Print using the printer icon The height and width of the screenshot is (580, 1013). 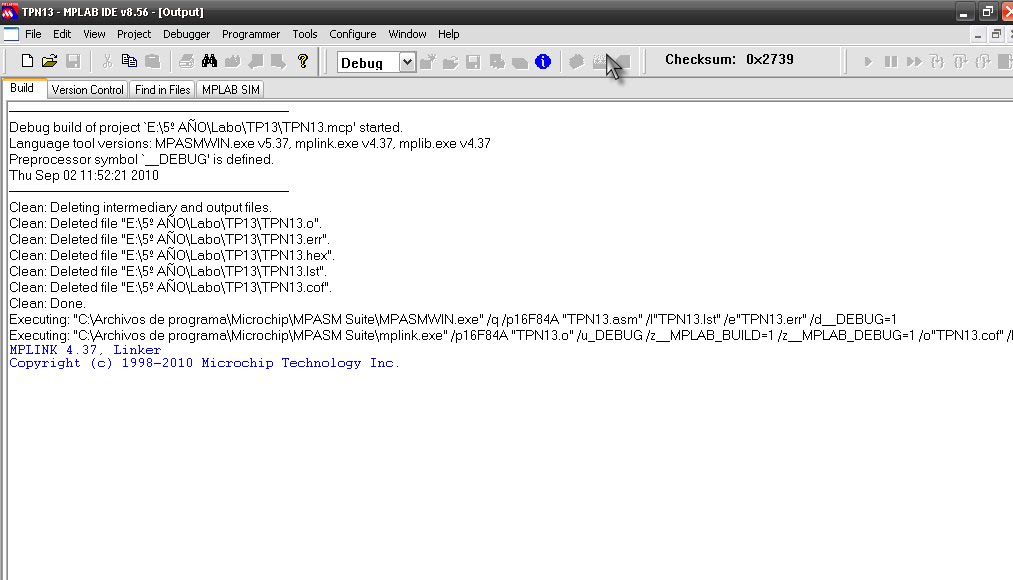click(x=186, y=61)
